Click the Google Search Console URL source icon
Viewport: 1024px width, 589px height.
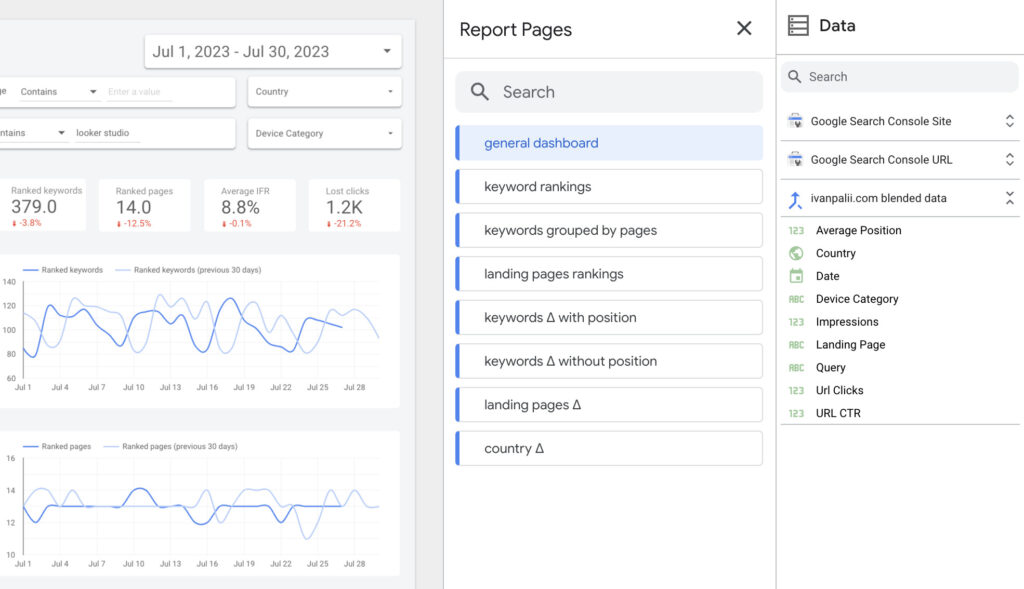coord(795,159)
